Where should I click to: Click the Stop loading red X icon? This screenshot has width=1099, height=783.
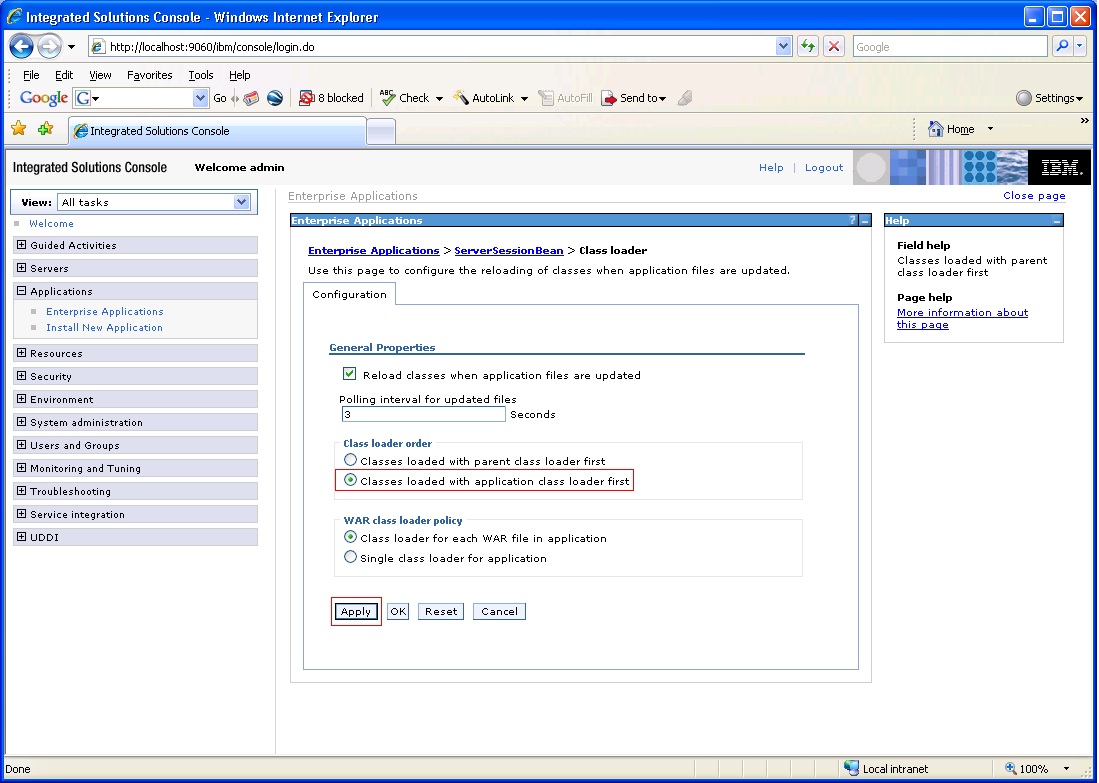click(833, 47)
